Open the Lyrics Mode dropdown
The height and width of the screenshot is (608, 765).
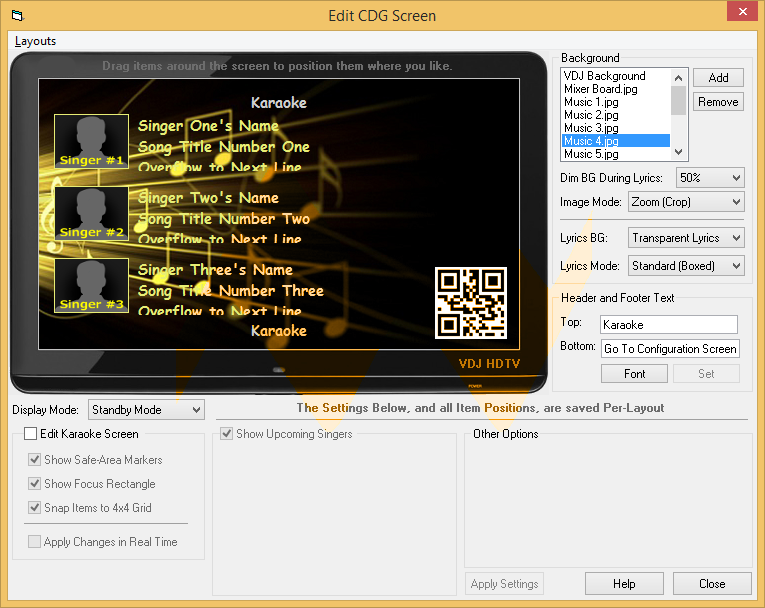point(685,266)
